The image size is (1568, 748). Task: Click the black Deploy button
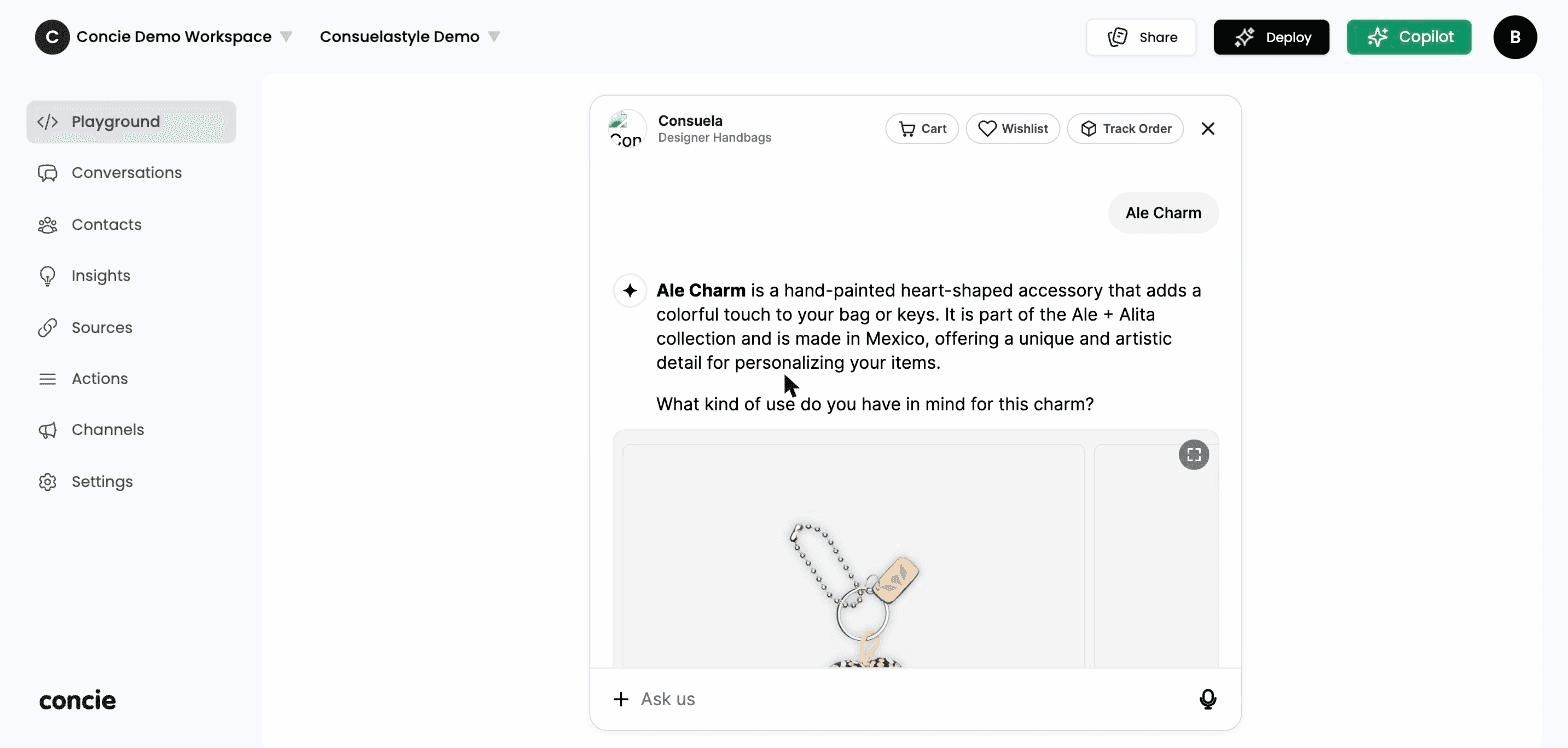pyautogui.click(x=1271, y=37)
